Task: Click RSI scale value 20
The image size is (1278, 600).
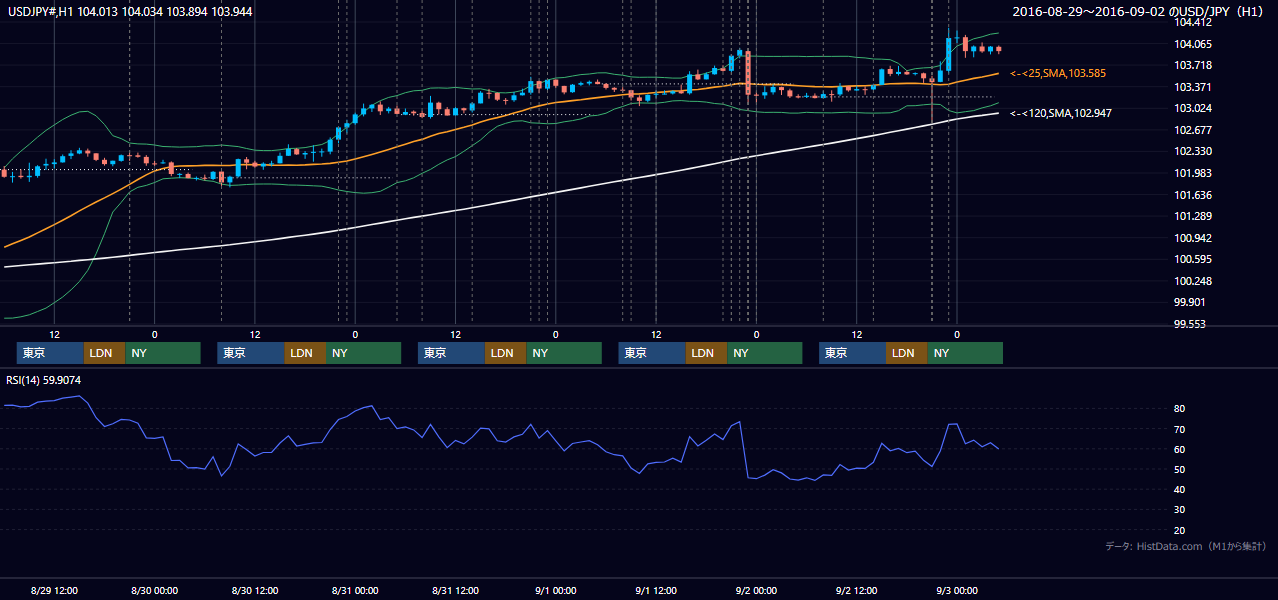Action: click(1180, 530)
